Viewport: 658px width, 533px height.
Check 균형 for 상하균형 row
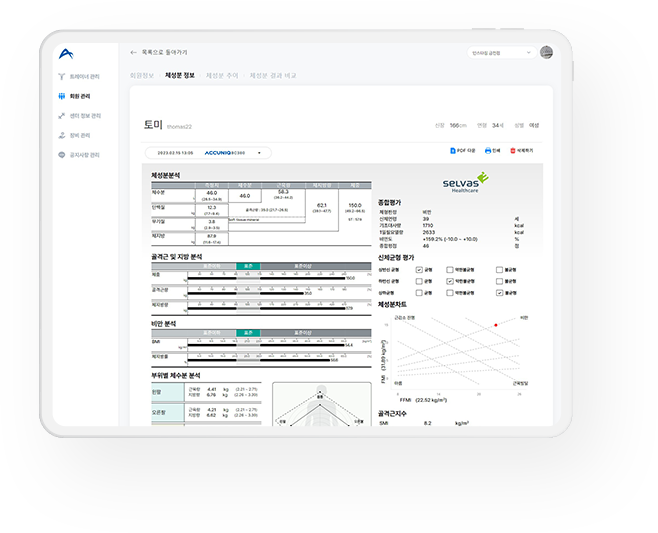(419, 293)
